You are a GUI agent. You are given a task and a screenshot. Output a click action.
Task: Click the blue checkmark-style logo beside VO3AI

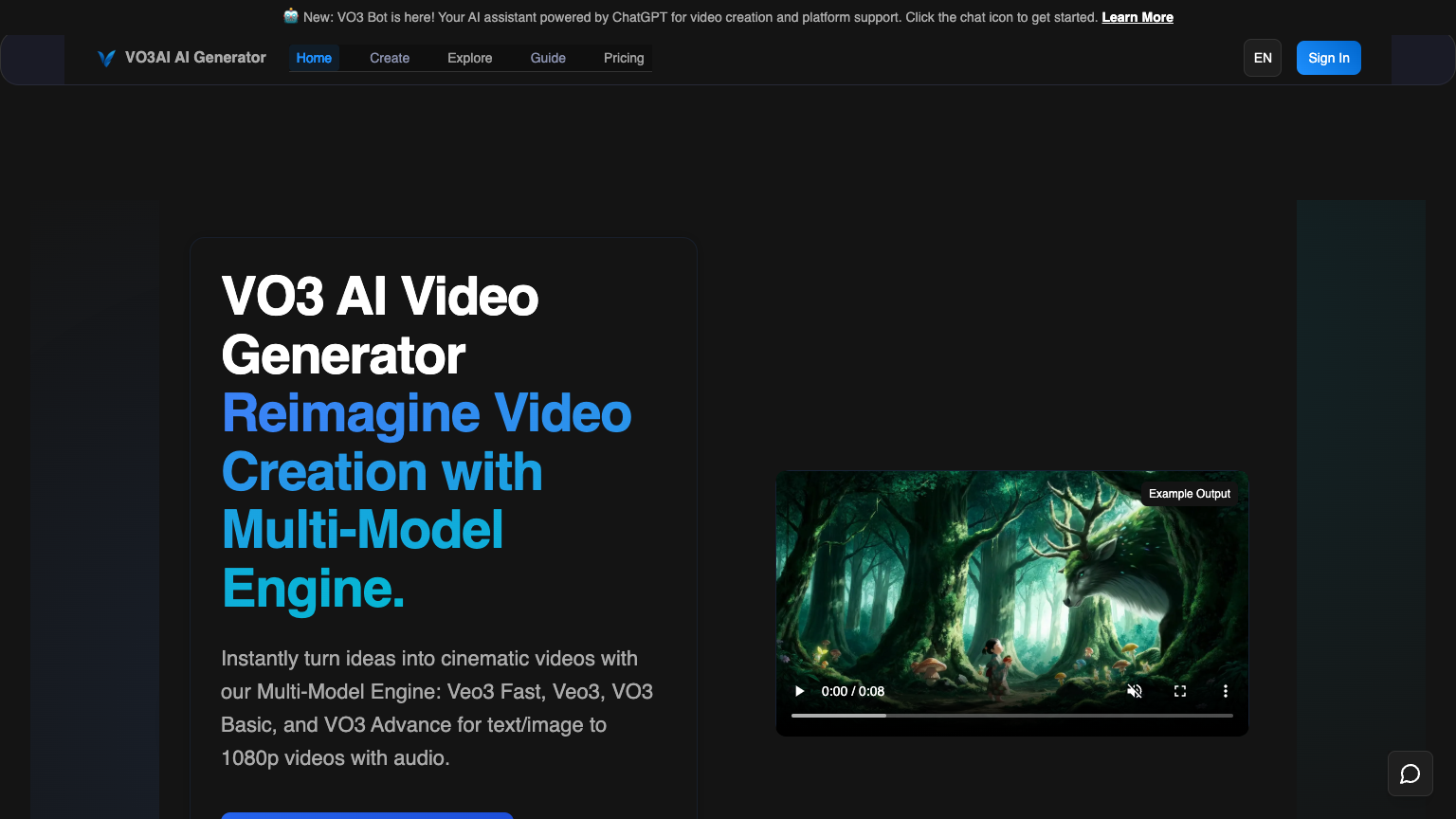point(106,57)
